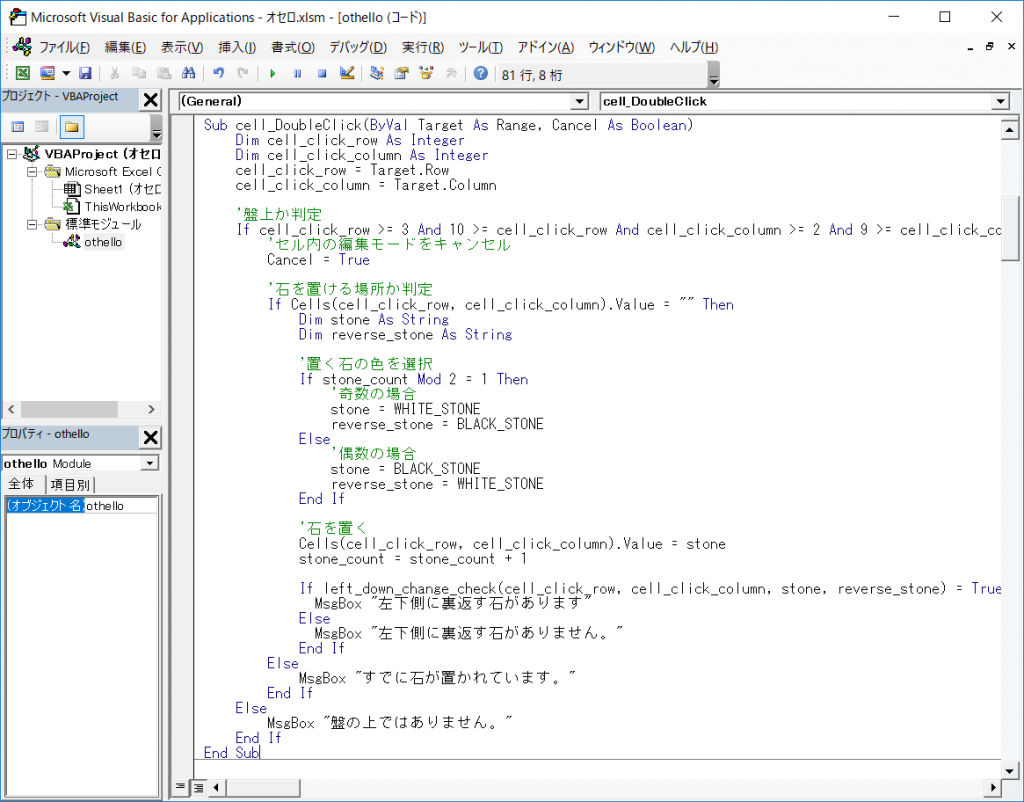The width and height of the screenshot is (1024, 802).
Task: Collapse the 標準モジュール folder
Action: pos(32,224)
